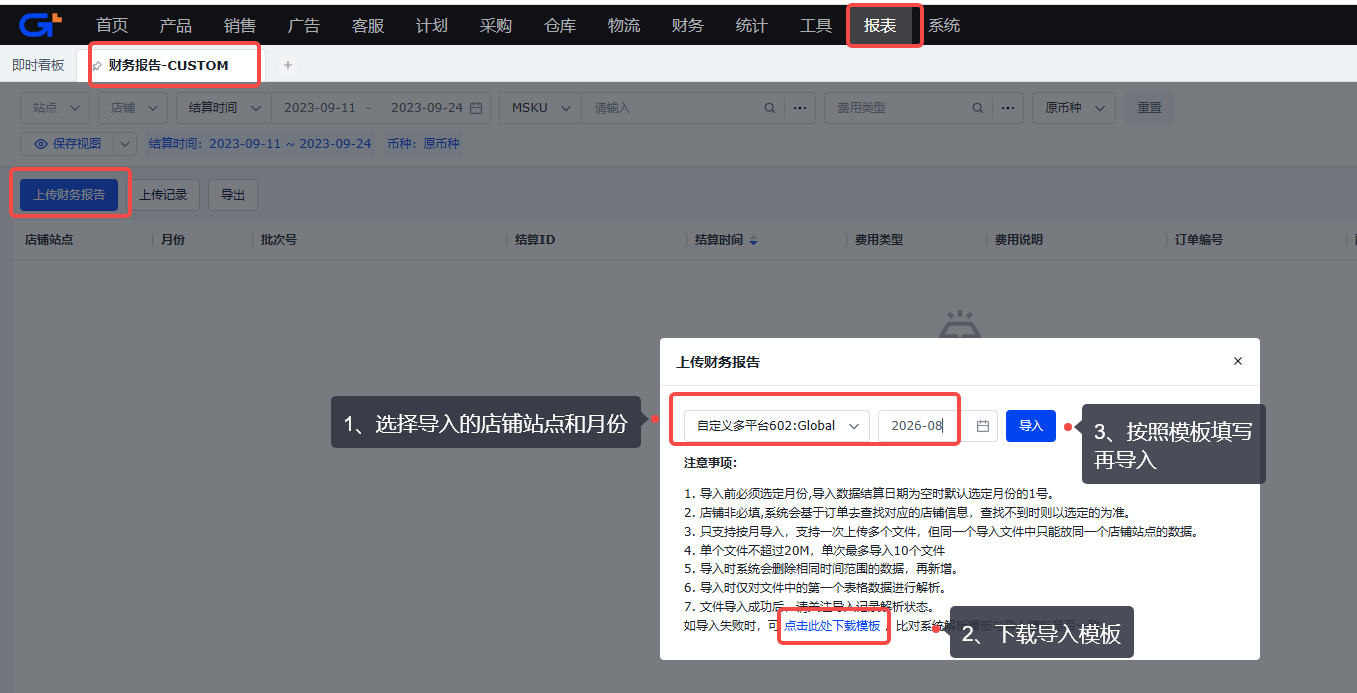The width and height of the screenshot is (1357, 693).
Task: Open calendar icon in 结算时间 date range
Action: tap(476, 108)
